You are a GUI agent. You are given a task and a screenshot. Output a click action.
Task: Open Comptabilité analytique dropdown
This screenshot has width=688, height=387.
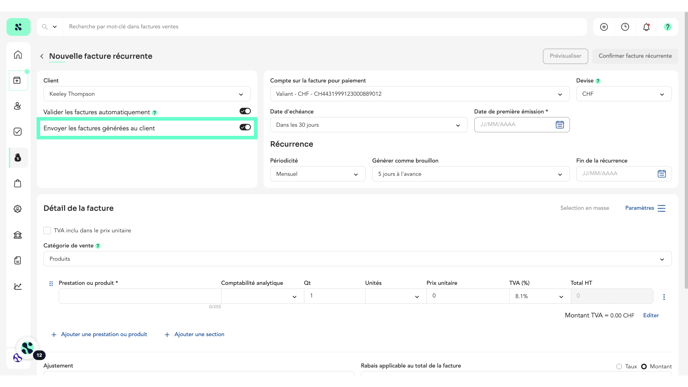[262, 296]
